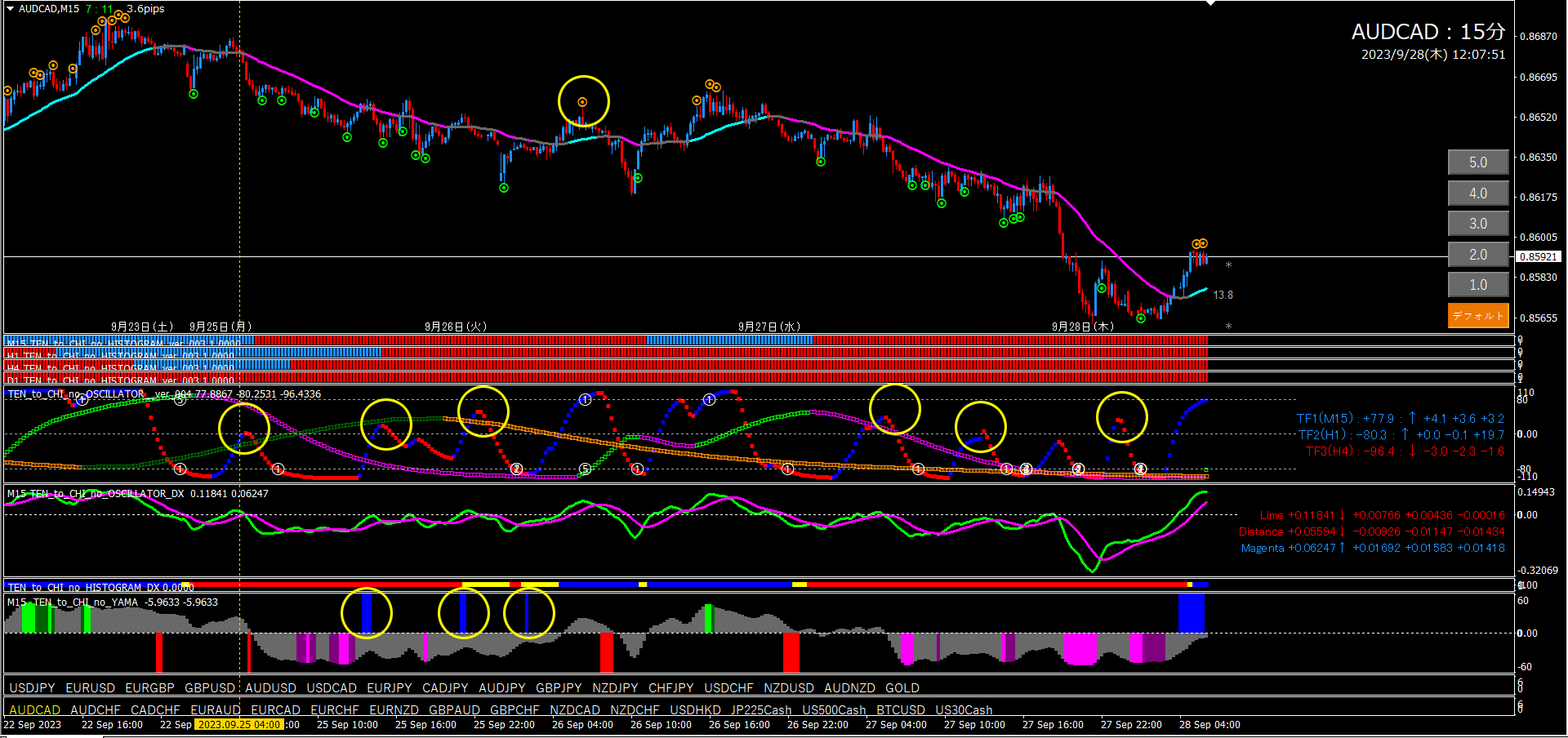
Task: Switch chart to EURGBP symbol
Action: [149, 688]
